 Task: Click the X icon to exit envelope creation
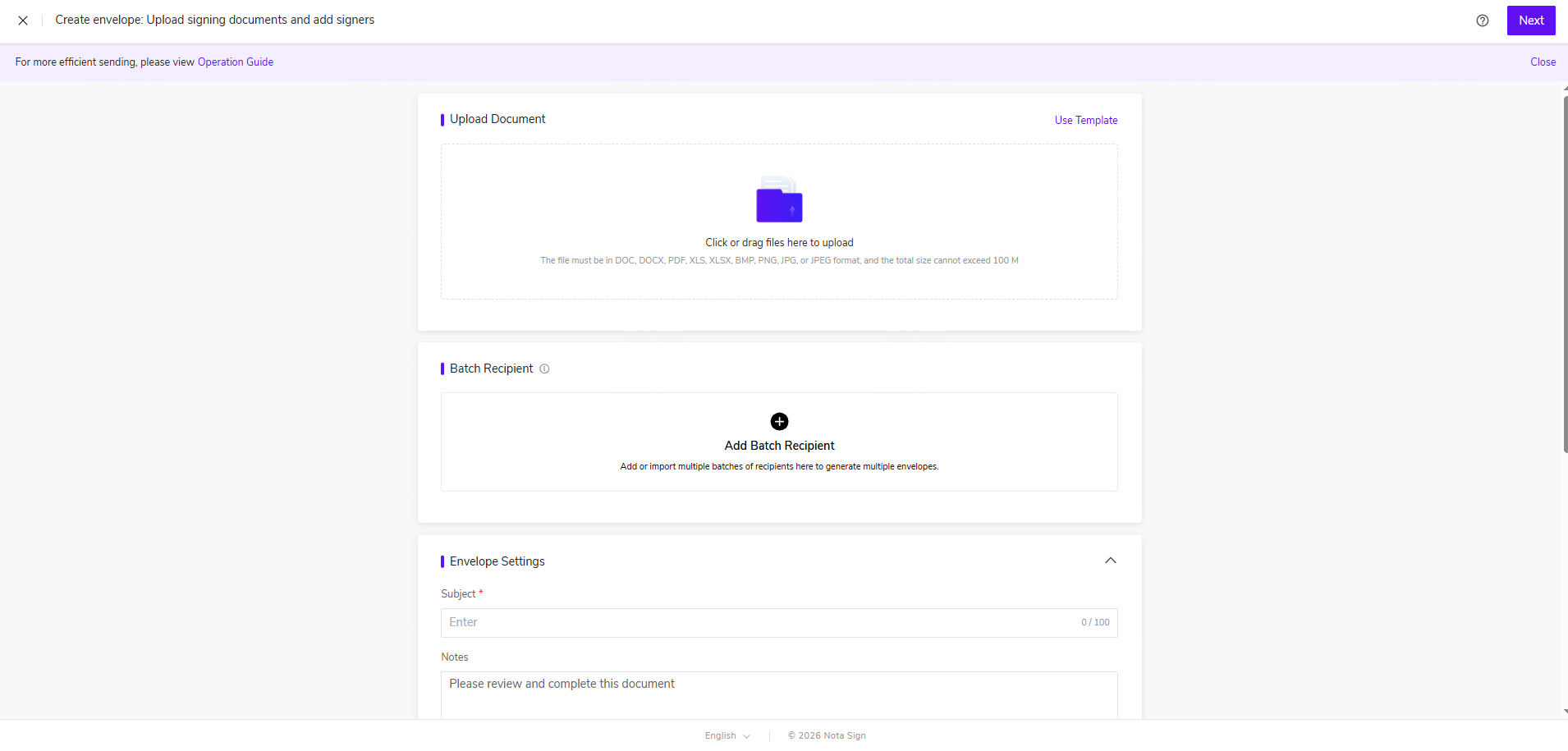coord(23,21)
